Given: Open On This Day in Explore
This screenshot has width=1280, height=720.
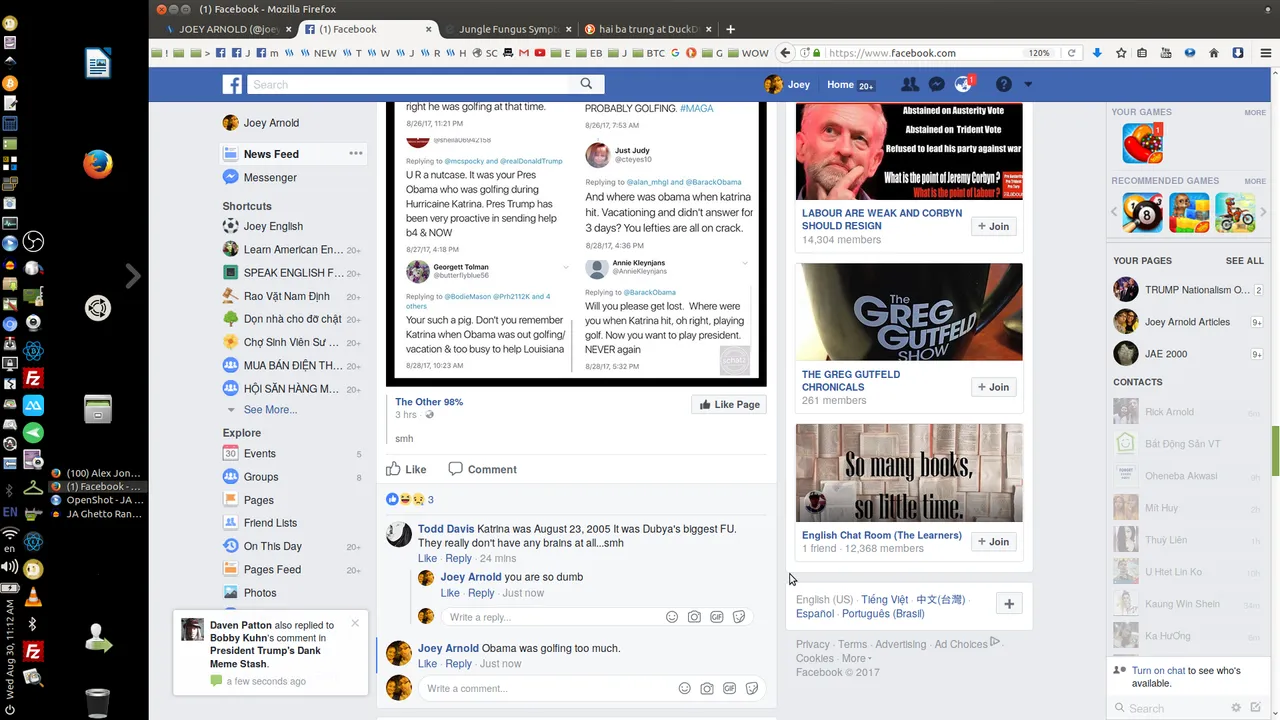Looking at the screenshot, I should tap(273, 547).
